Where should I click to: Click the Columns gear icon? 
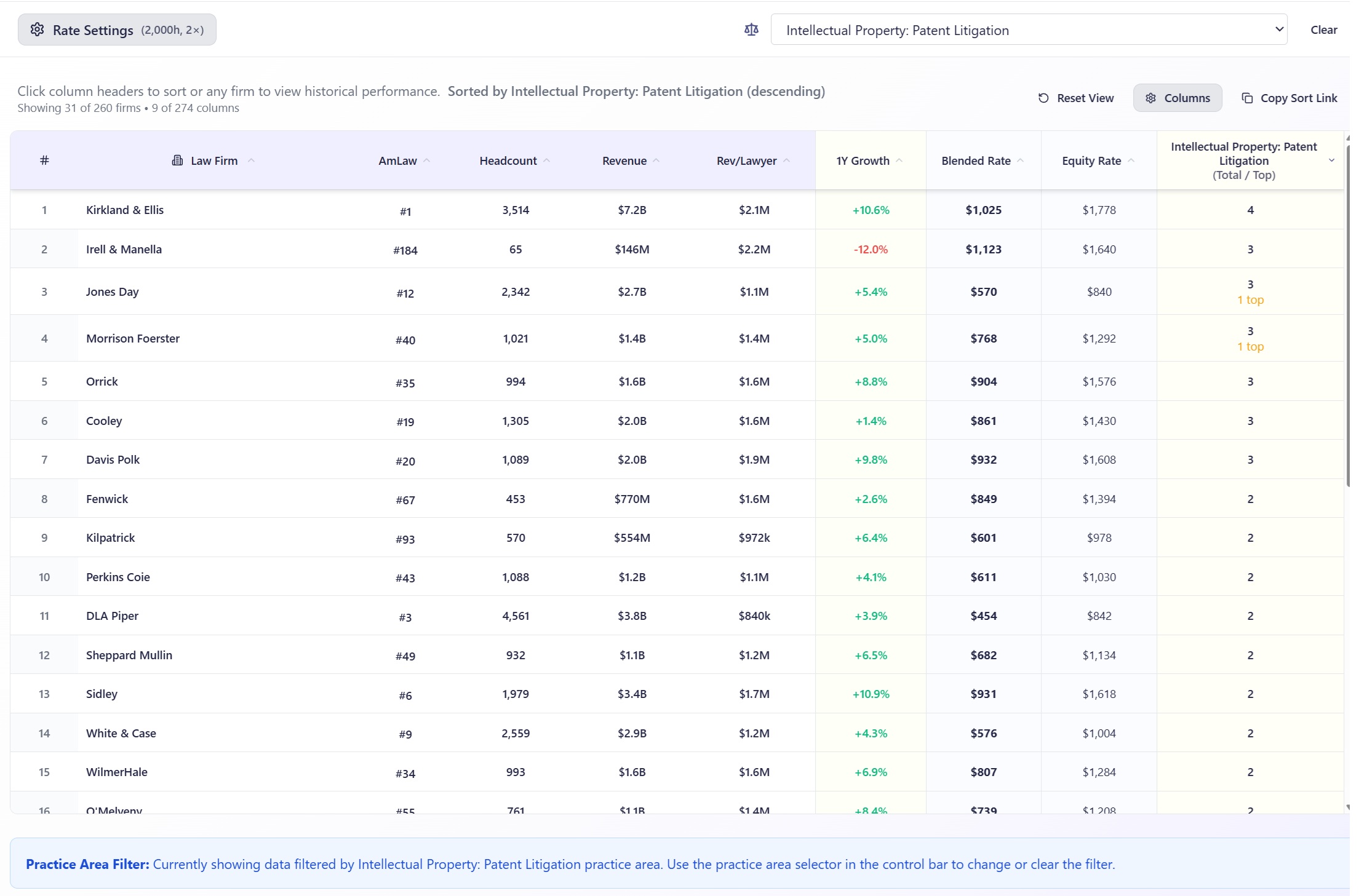coord(1150,98)
